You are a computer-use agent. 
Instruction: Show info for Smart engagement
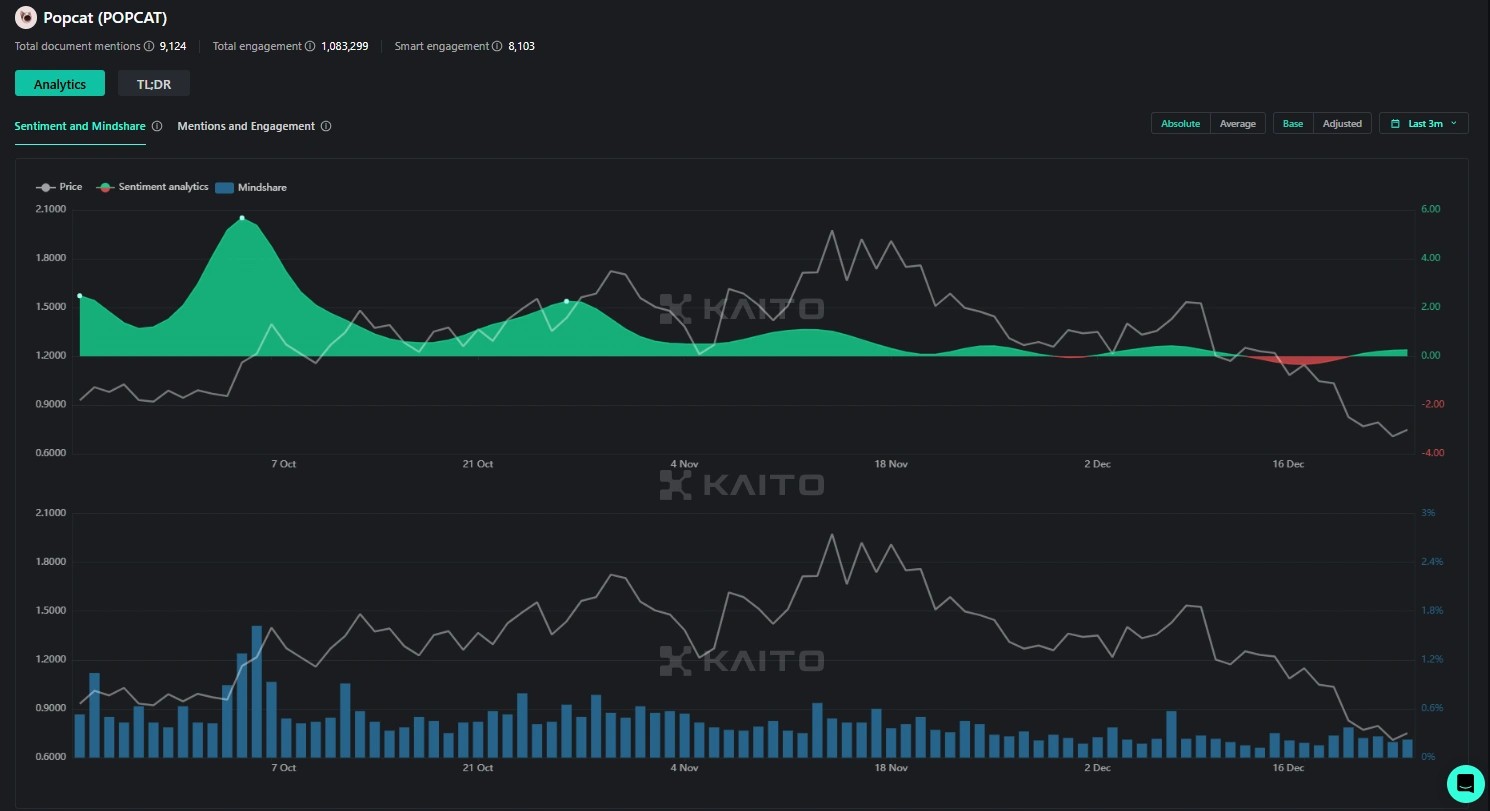click(x=497, y=46)
